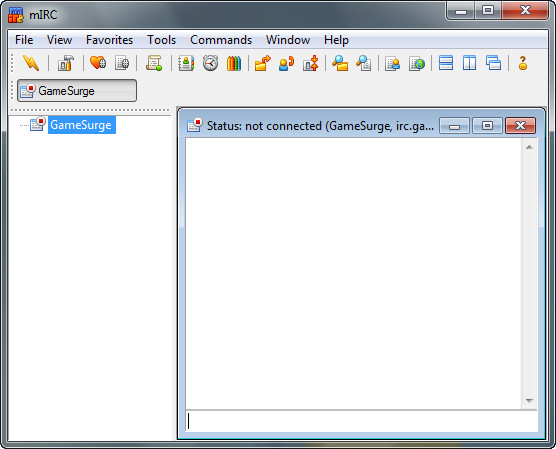Open Colors crayons icon
This screenshot has height=449, width=556.
coord(234,63)
